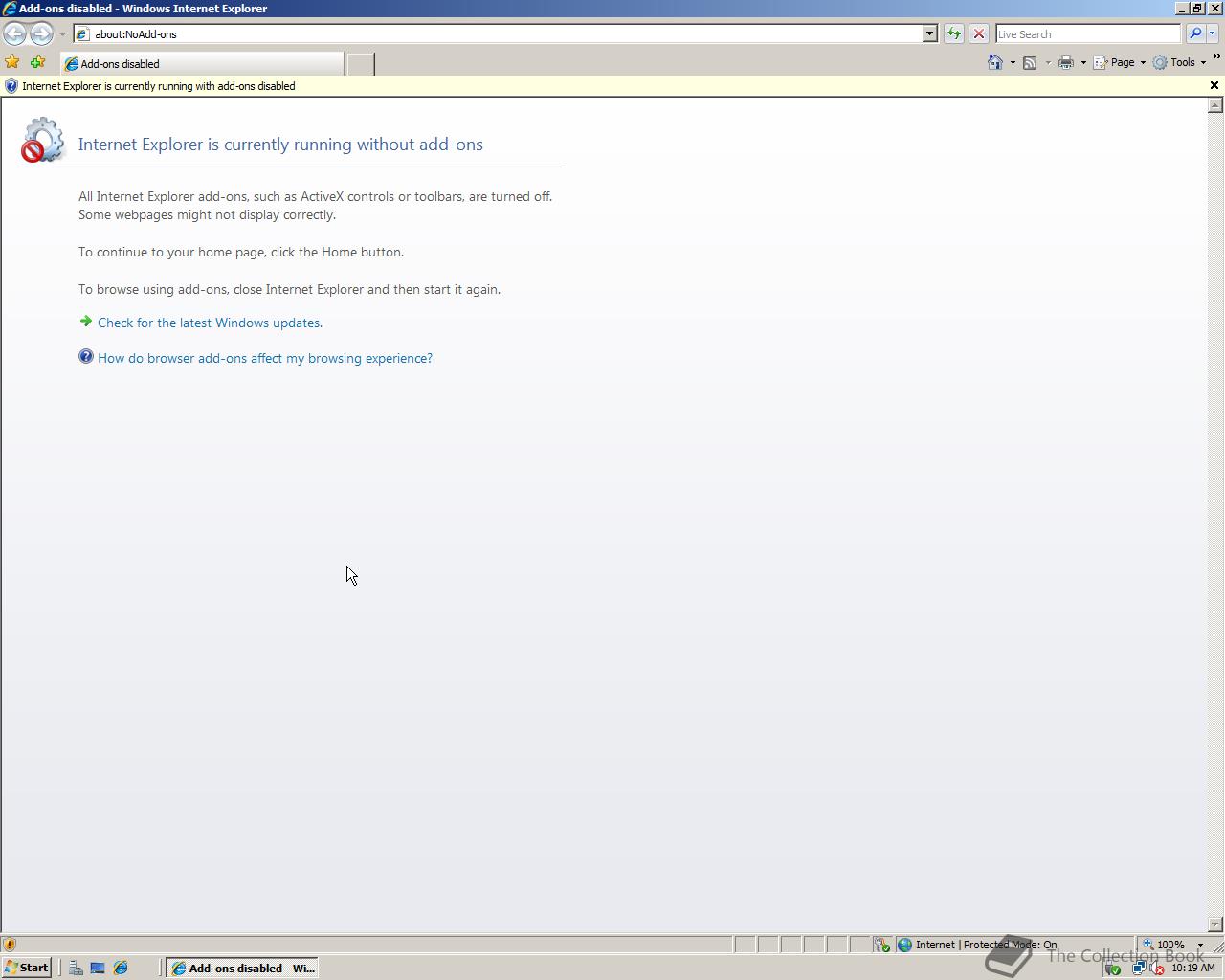Select the Add-ons disabled tab
Screen dimensions: 1225x980
pos(203,64)
